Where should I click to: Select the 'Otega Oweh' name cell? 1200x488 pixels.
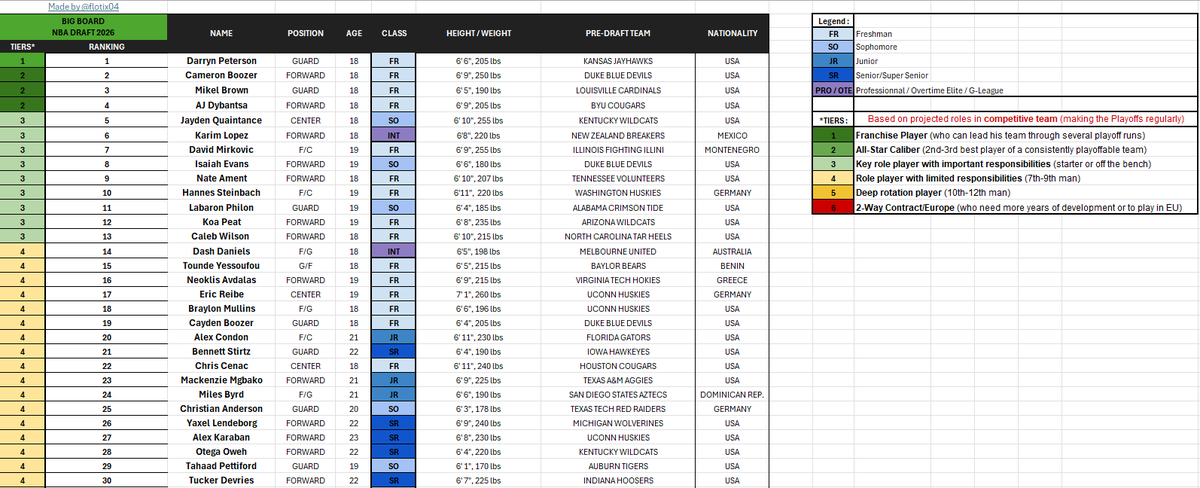click(x=222, y=454)
